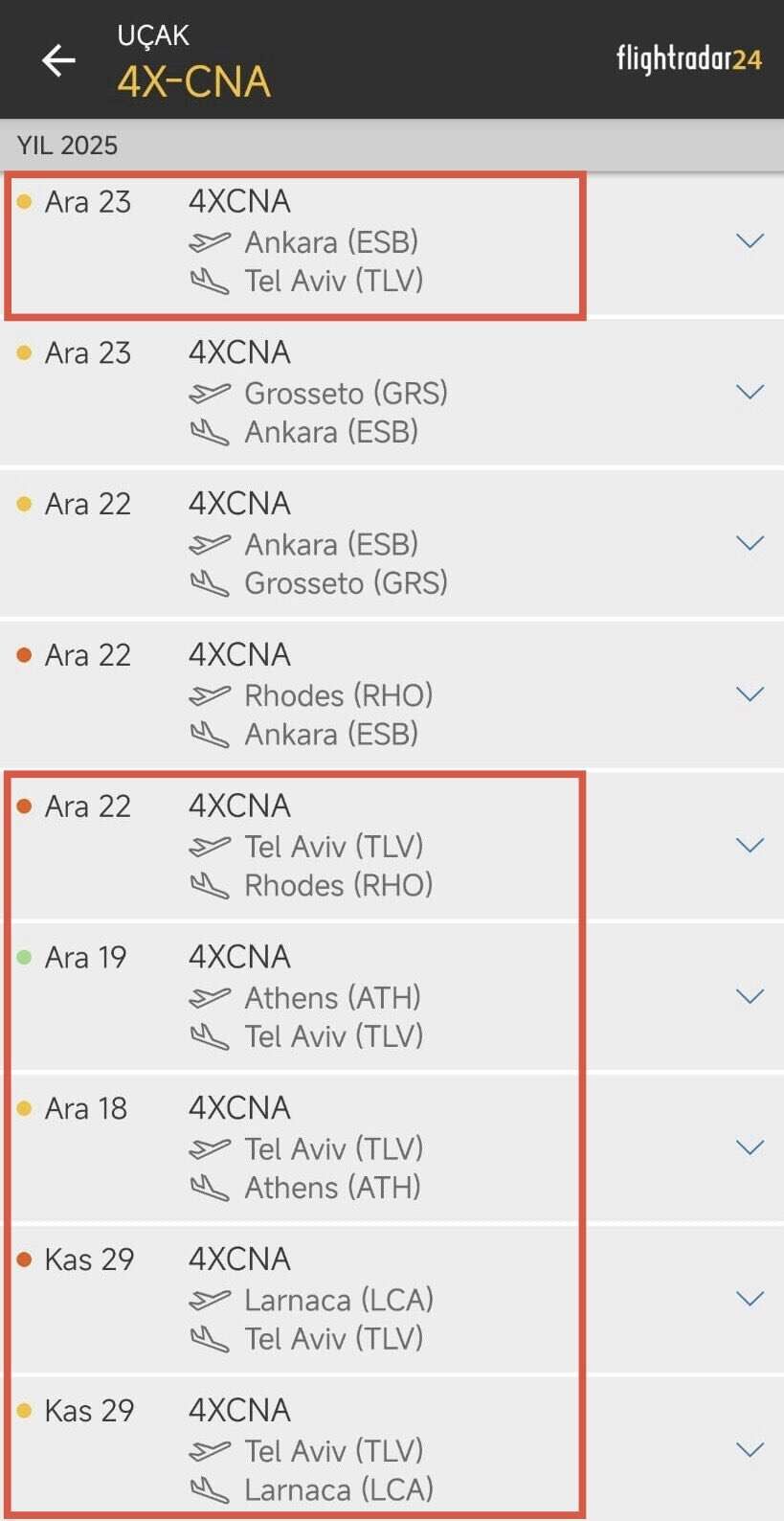Expand Ara 19 Athens to Tel Aviv chevron
The height and width of the screenshot is (1521, 784).
point(750,996)
